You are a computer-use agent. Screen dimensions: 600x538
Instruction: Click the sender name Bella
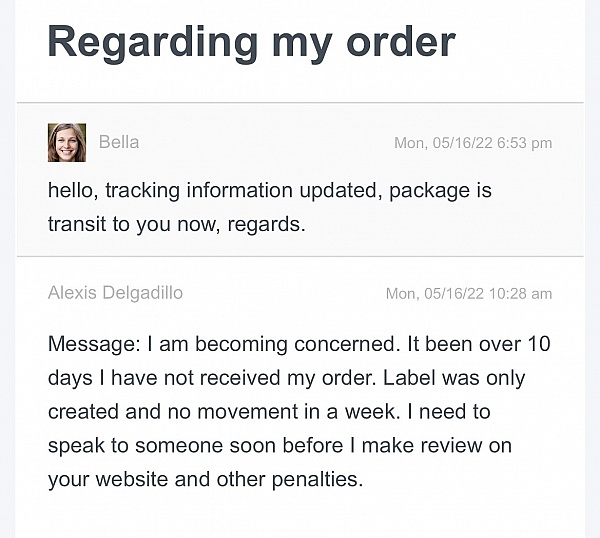119,142
